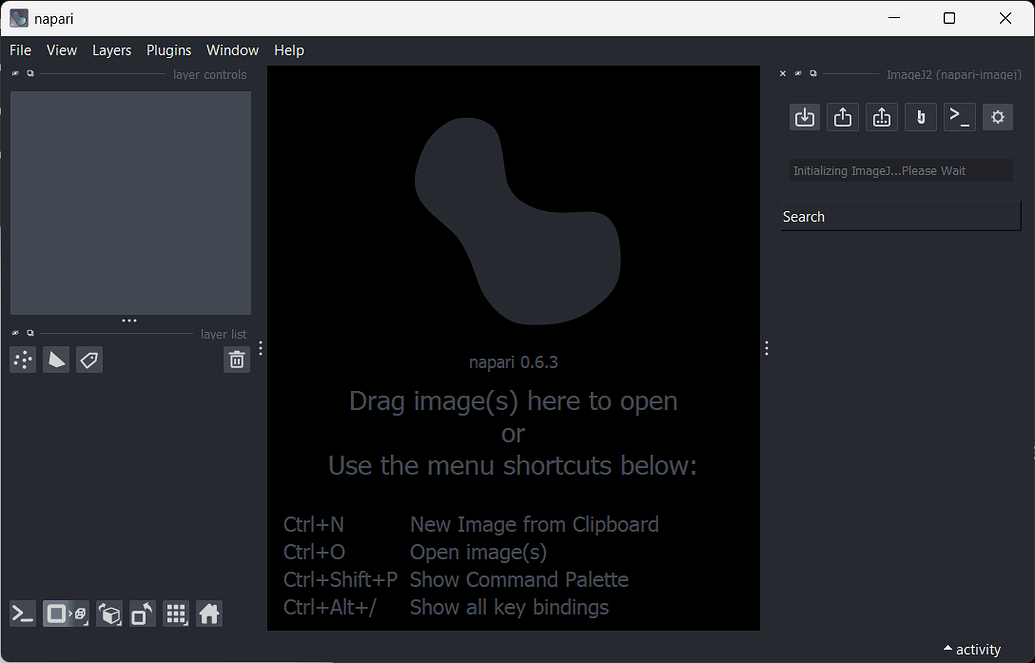This screenshot has height=663, width=1035.
Task: Click the roll dimensions button
Action: click(110, 614)
